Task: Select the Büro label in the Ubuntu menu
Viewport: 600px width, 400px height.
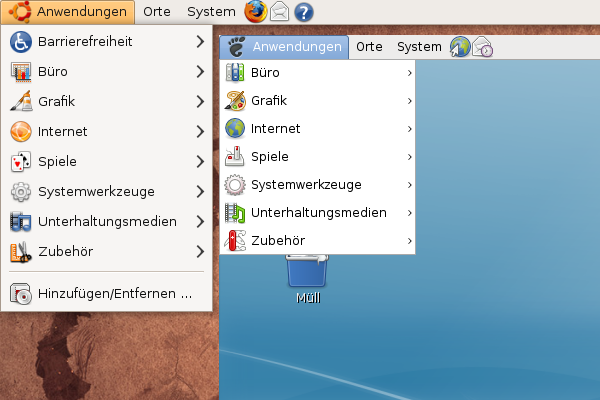Action: pyautogui.click(x=53, y=72)
